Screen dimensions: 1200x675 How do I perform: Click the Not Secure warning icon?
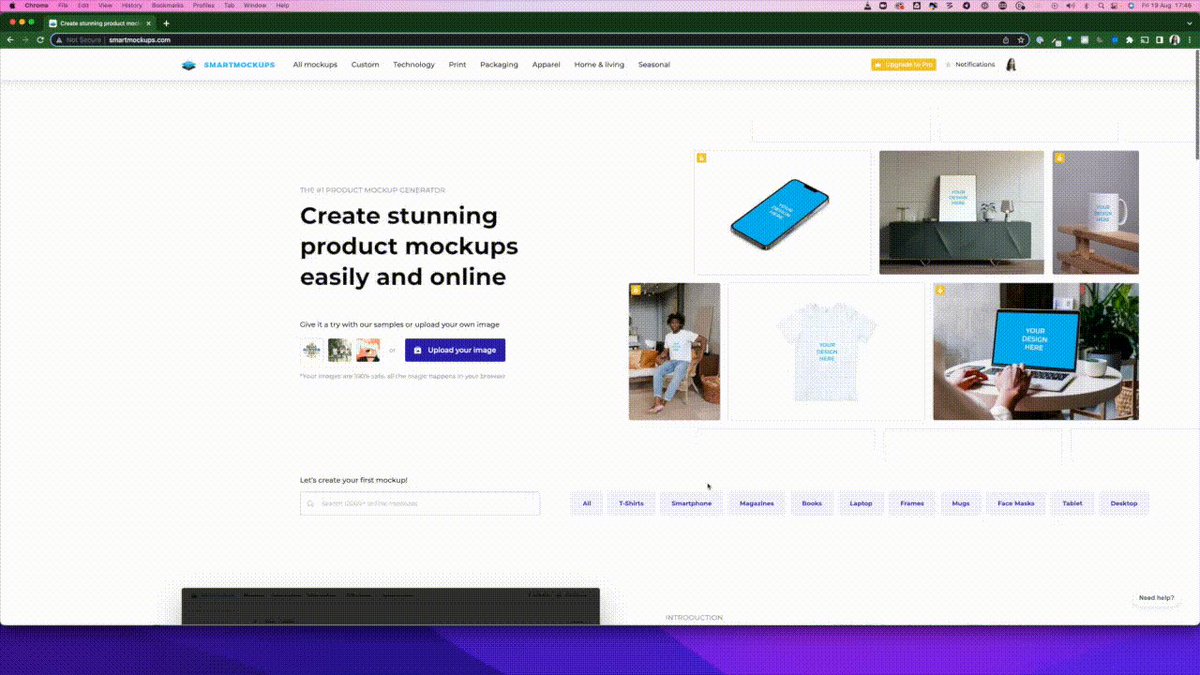[x=59, y=40]
